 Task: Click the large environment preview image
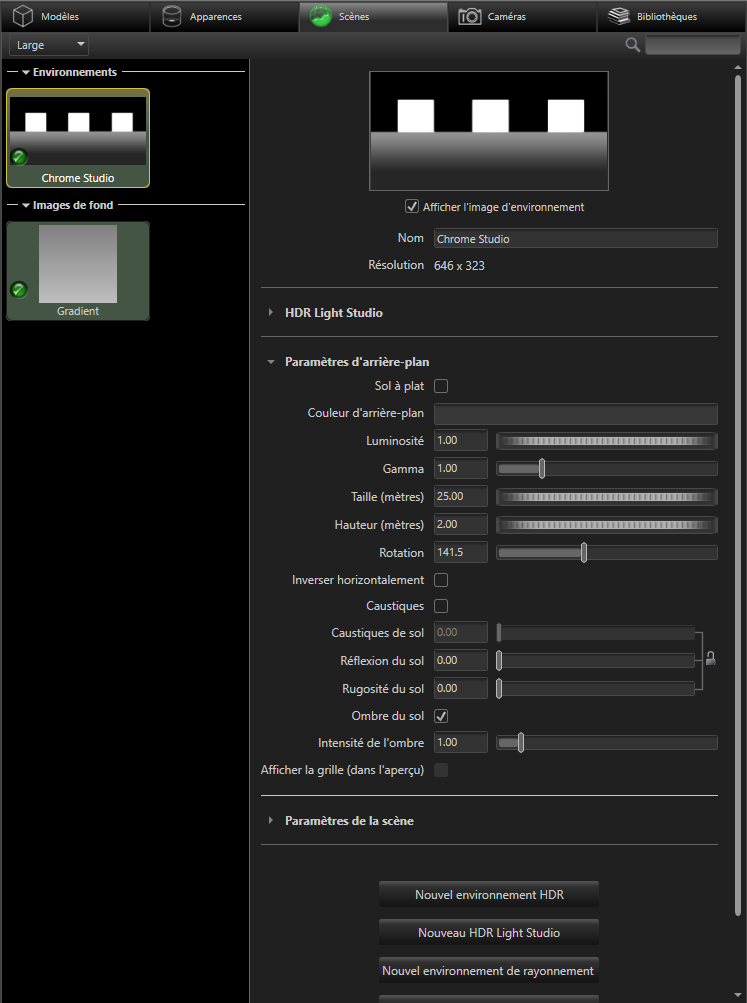pyautogui.click(x=489, y=131)
